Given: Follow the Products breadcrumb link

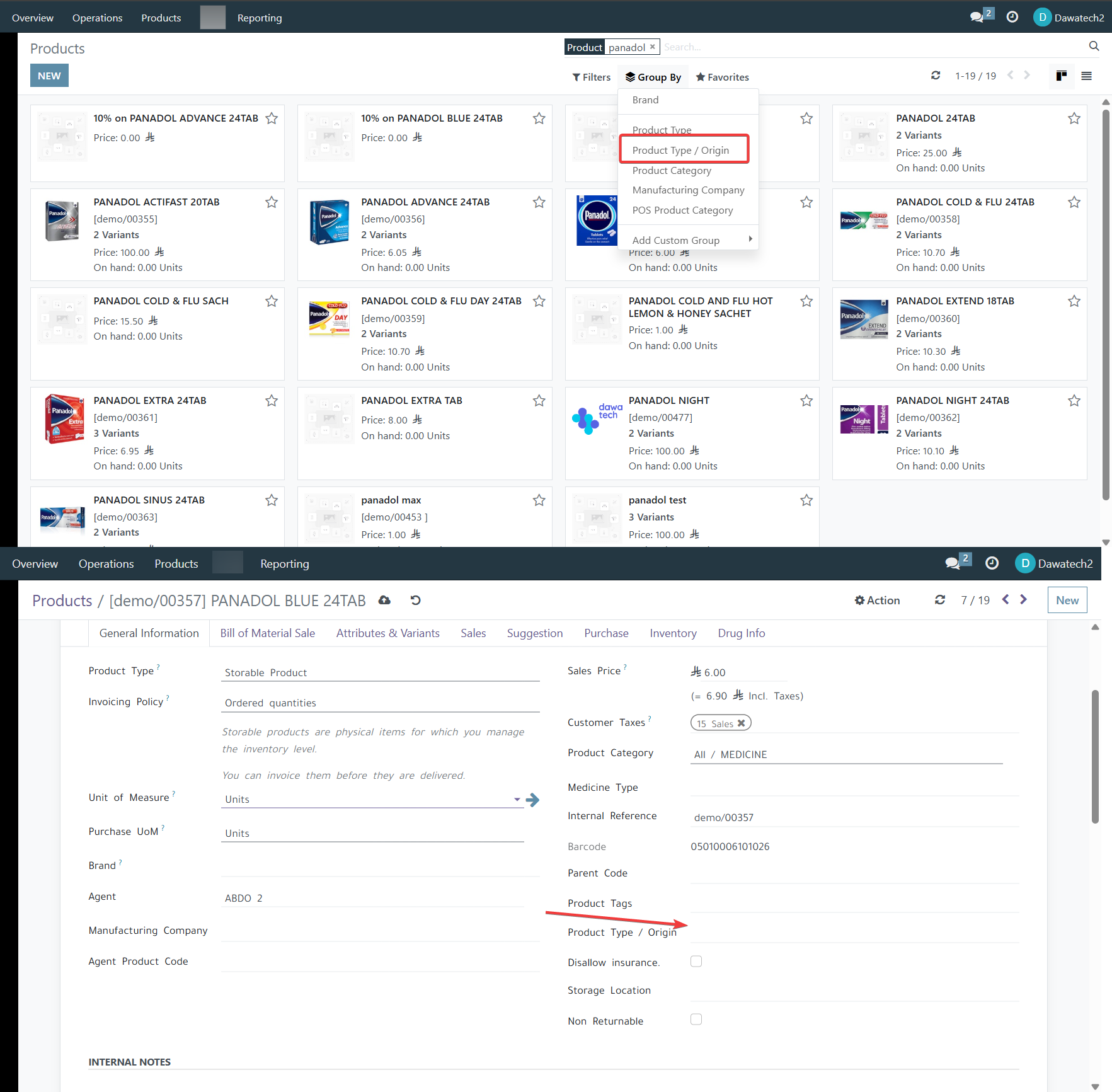Looking at the screenshot, I should (x=62, y=601).
